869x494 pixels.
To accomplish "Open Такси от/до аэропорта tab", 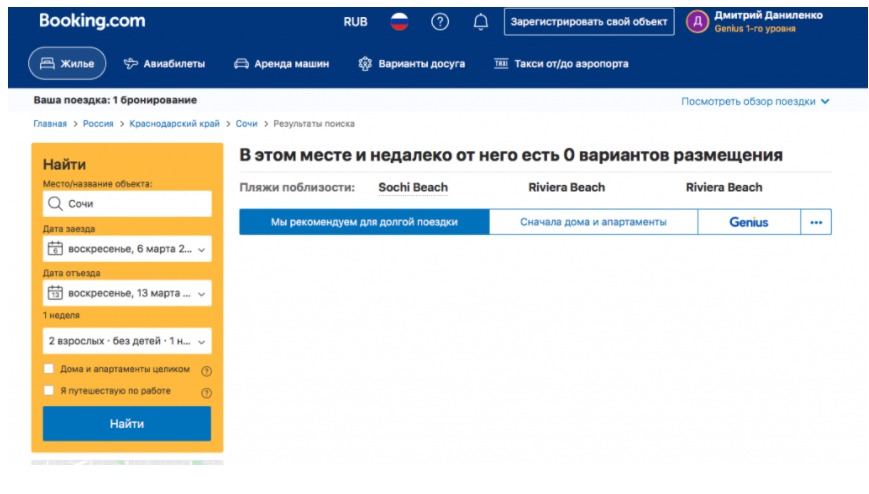I will pos(561,64).
